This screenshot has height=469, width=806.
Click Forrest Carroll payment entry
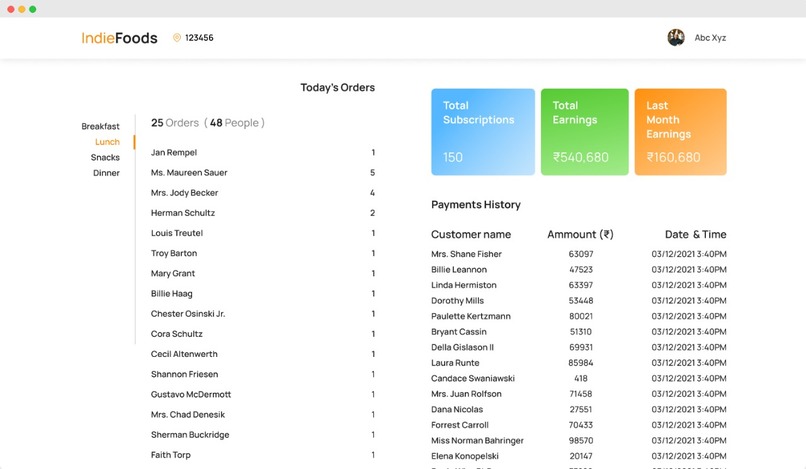460,425
